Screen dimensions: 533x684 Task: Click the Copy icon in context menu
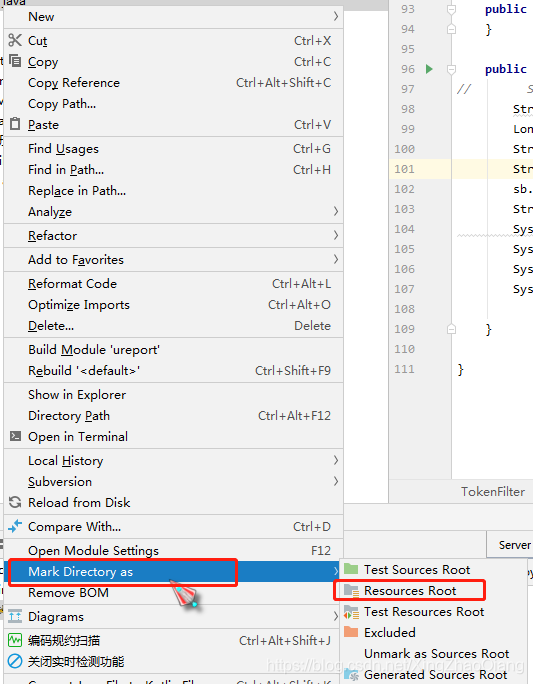(15, 61)
